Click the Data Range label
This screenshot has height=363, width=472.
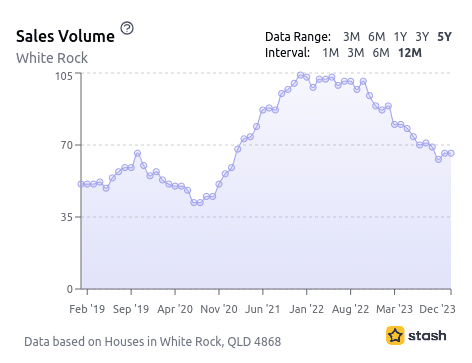(x=298, y=37)
